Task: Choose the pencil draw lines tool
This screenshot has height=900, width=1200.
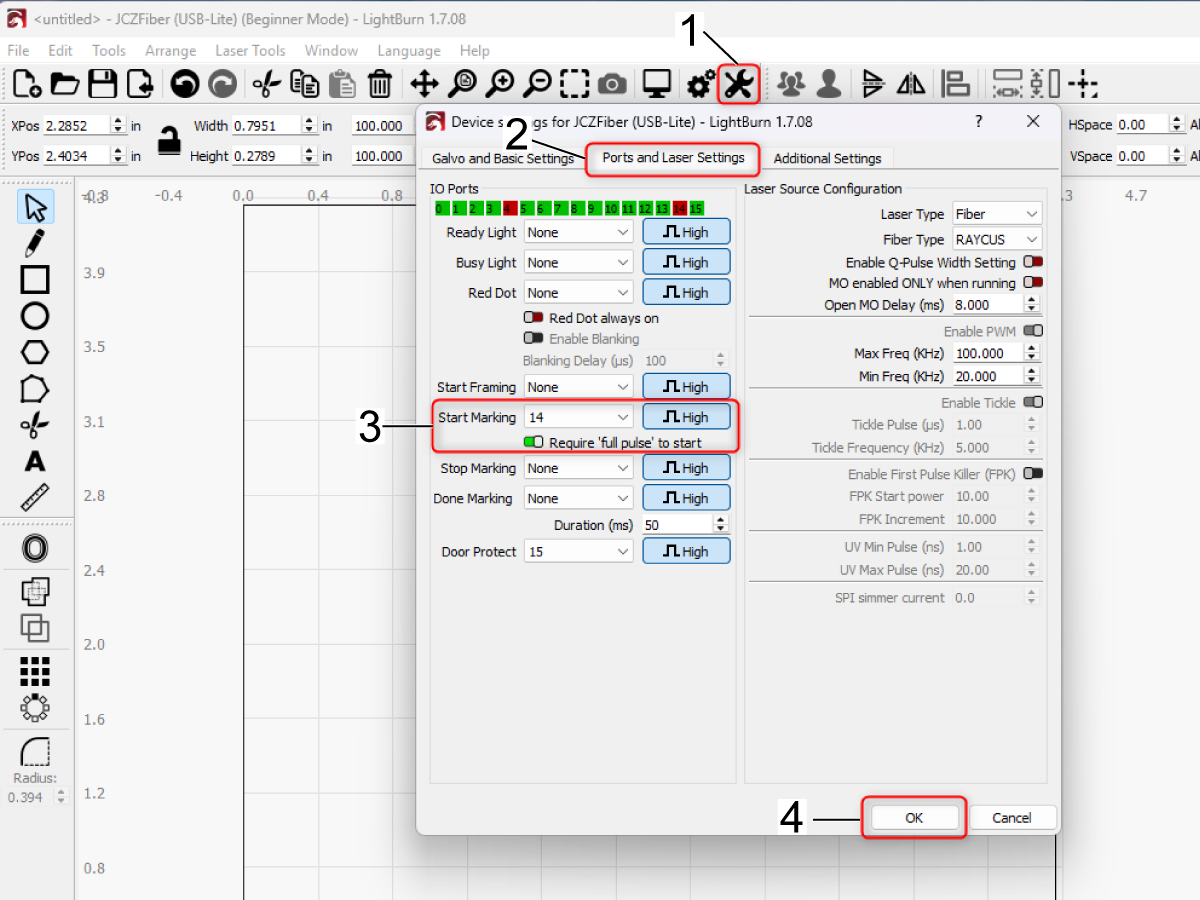Action: click(x=35, y=243)
